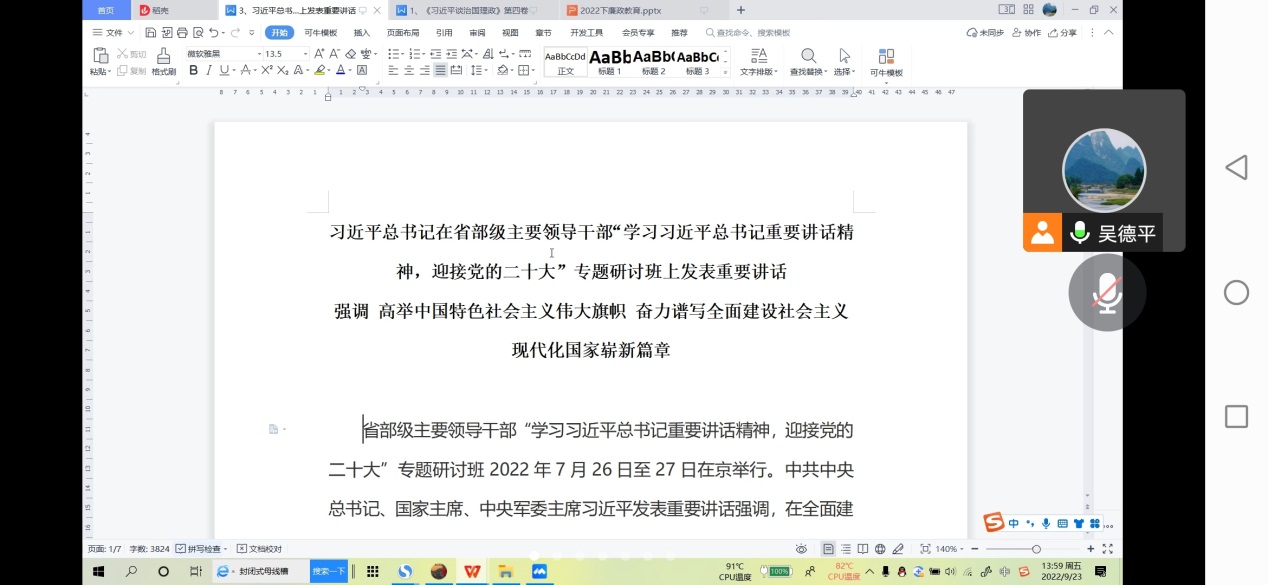Viewport: 1268px width, 585px height.
Task: Click the zoom slider handle in status bar
Action: tap(1036, 549)
